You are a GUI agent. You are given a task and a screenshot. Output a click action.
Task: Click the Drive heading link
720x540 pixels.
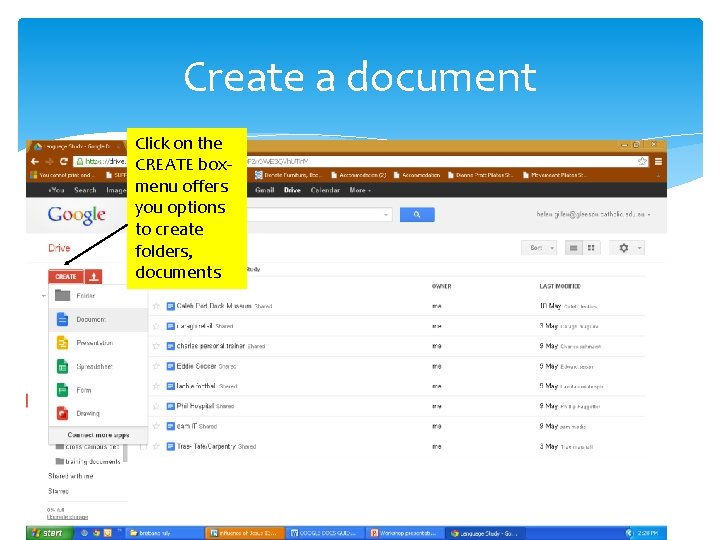(x=59, y=248)
